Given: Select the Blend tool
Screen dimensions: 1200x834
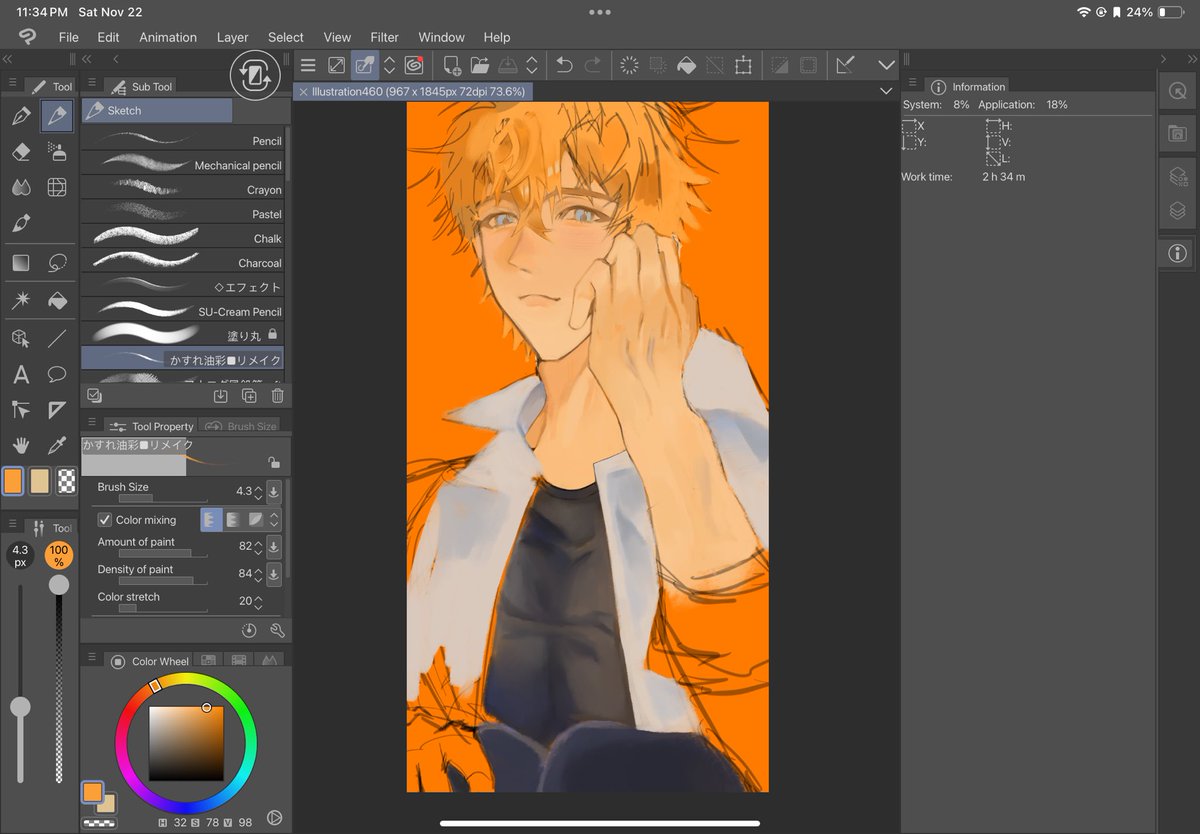Looking at the screenshot, I should pos(21,187).
